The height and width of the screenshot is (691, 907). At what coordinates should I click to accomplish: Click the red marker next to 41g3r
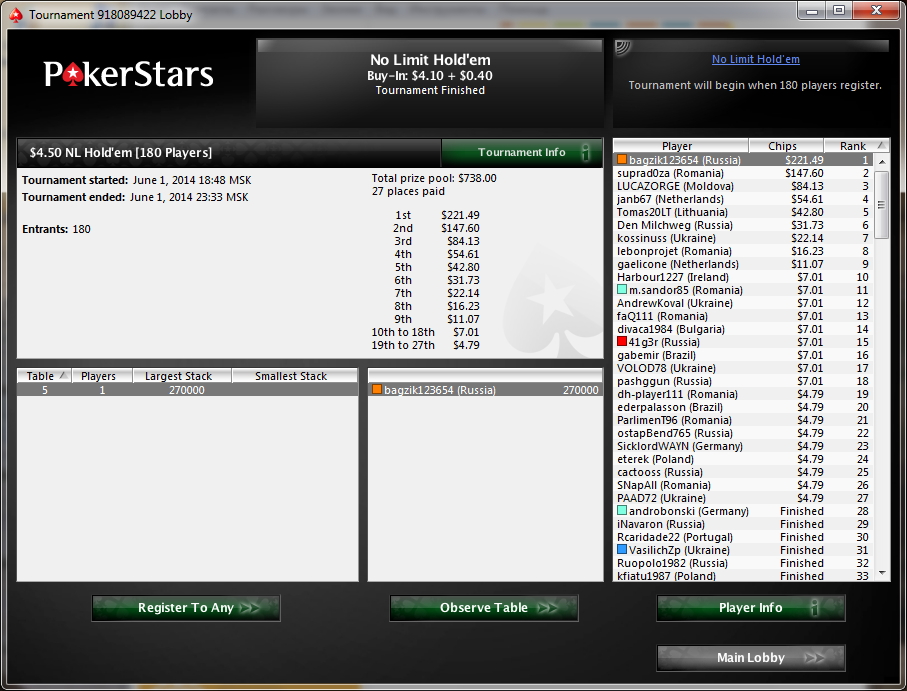point(622,341)
